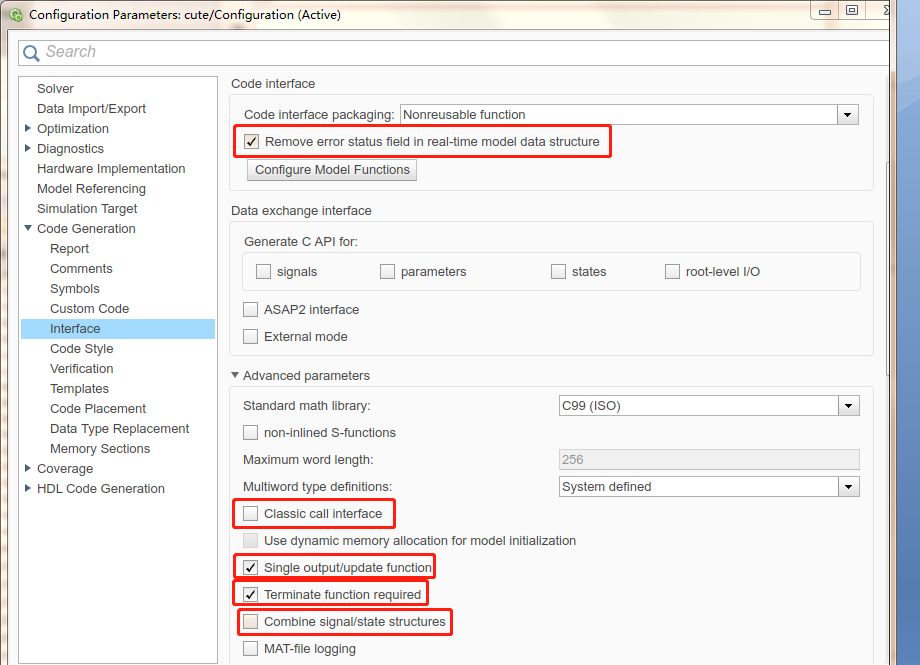The height and width of the screenshot is (665, 920).
Task: Enable C API for root-level I/O
Action: pos(672,272)
